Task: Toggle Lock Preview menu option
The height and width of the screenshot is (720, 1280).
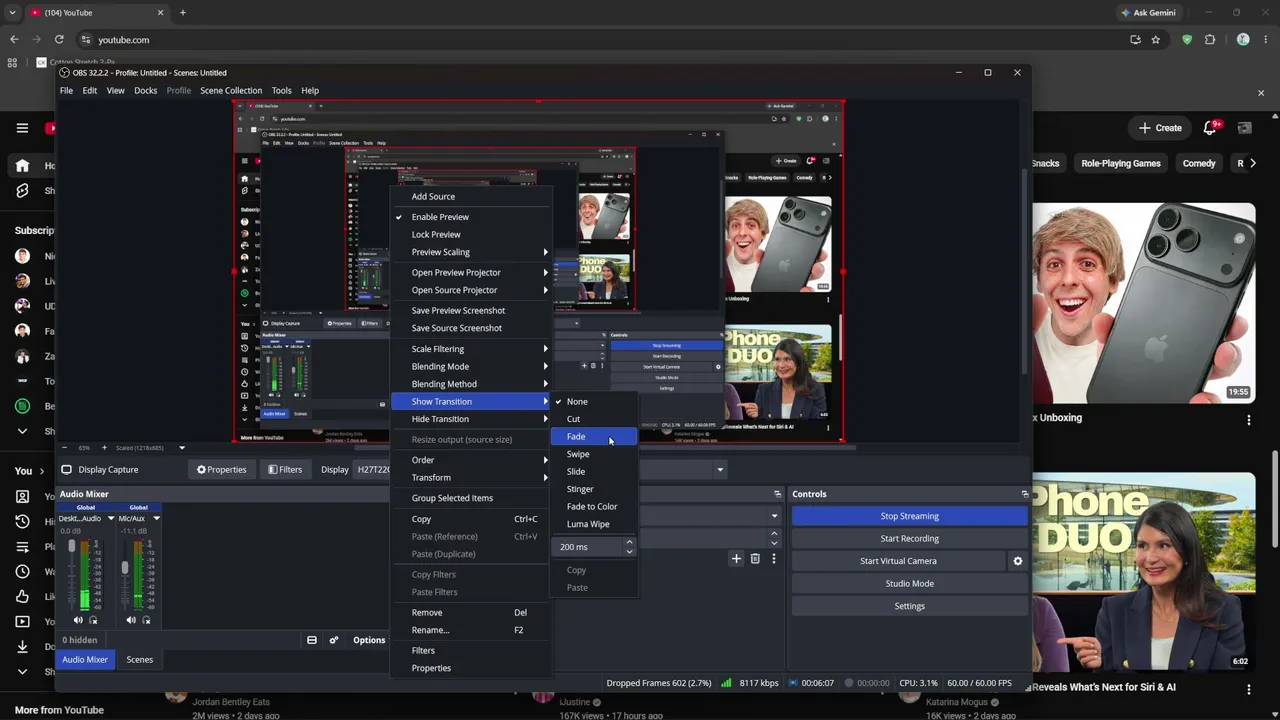Action: pyautogui.click(x=470, y=235)
